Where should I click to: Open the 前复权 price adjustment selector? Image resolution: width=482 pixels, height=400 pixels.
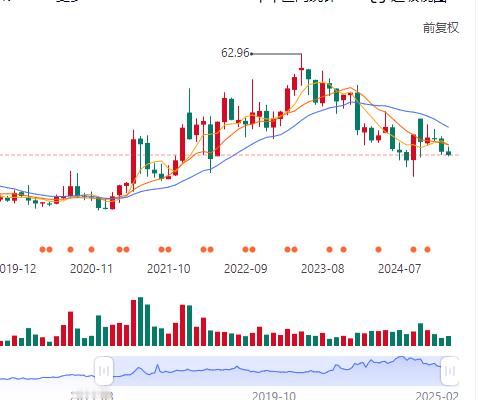click(x=441, y=28)
